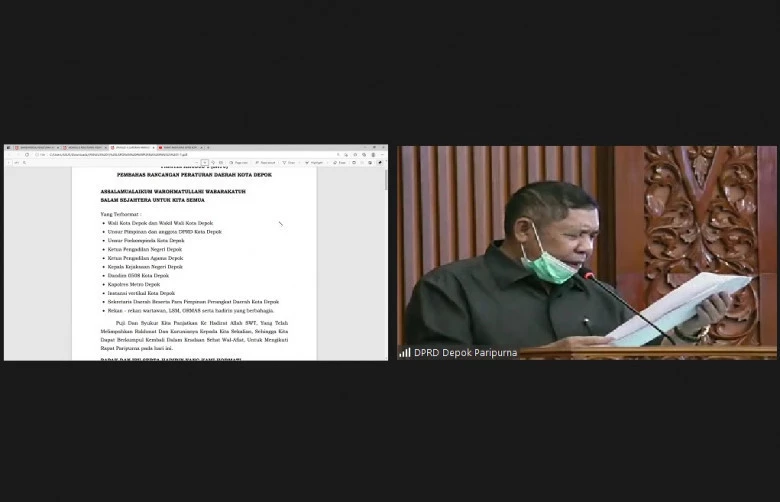Click 'Dandim 0508 Kota Depok' bullet
The width and height of the screenshot is (780, 502).
point(138,276)
